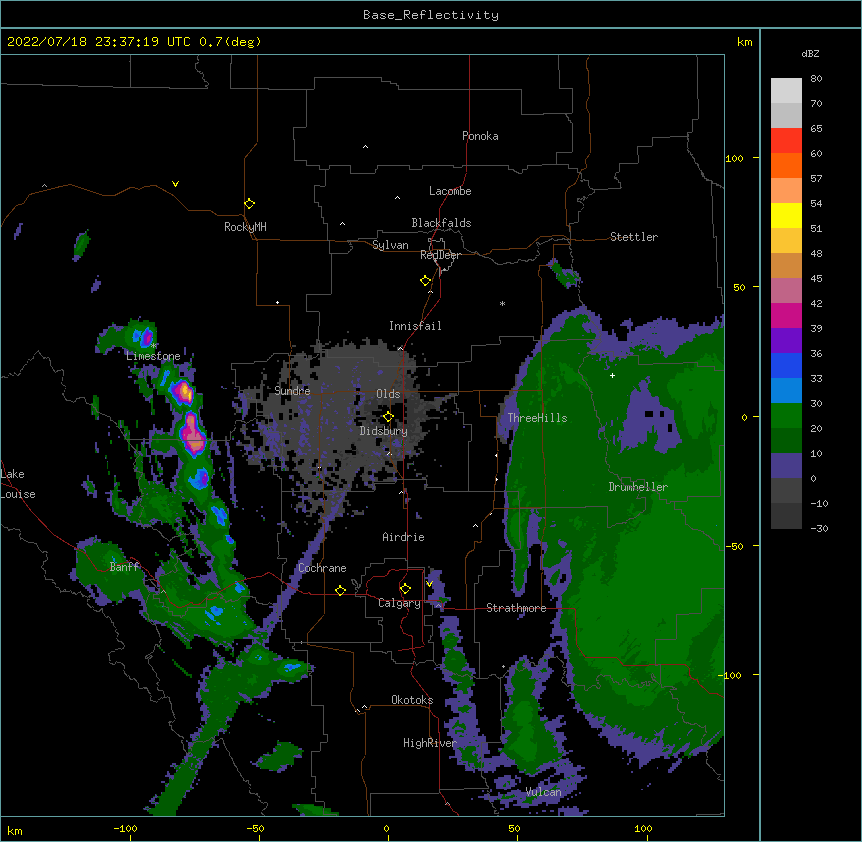Click the Base_Reflectivity title
The image size is (862, 842).
431,15
